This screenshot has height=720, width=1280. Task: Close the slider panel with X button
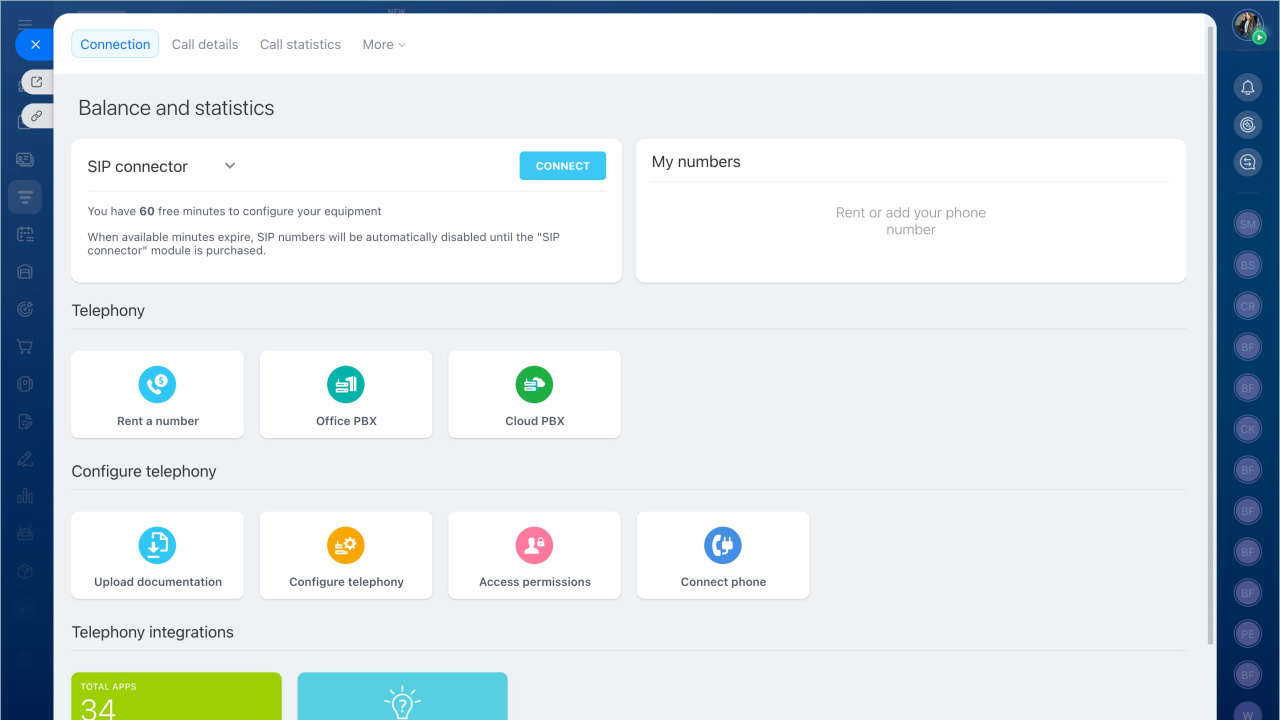click(35, 45)
